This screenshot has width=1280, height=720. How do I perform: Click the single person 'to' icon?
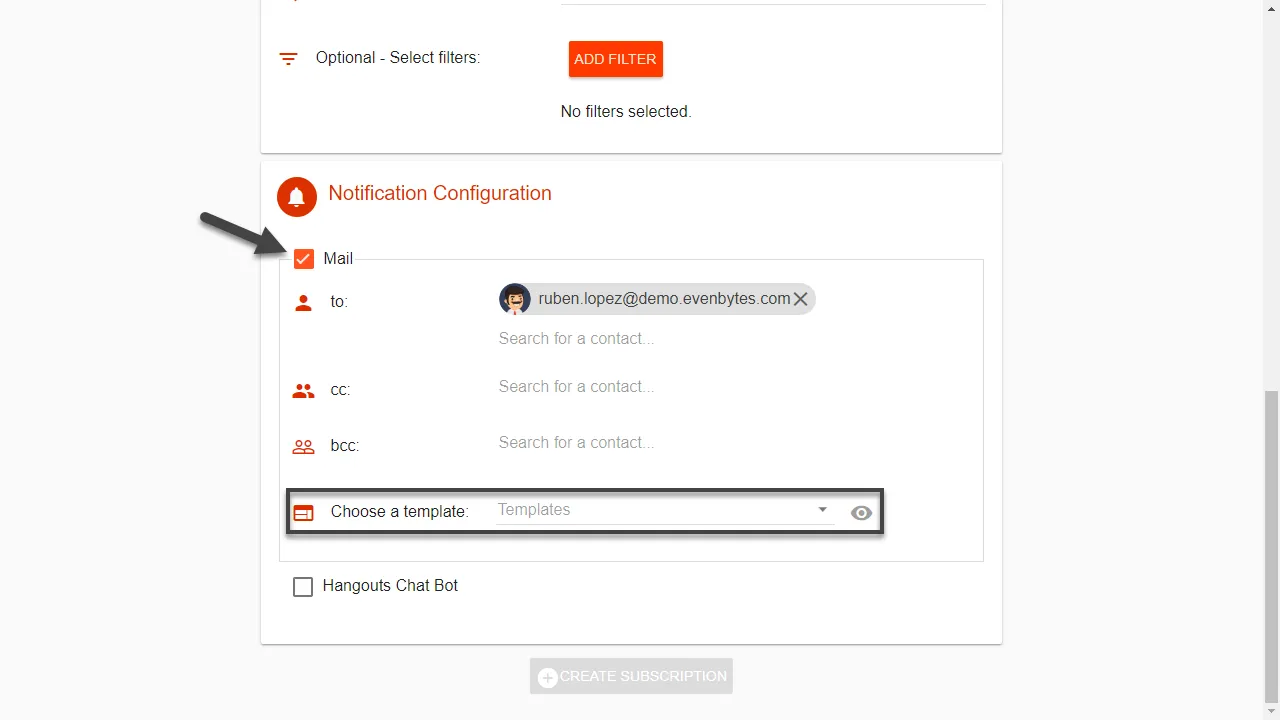(x=304, y=302)
